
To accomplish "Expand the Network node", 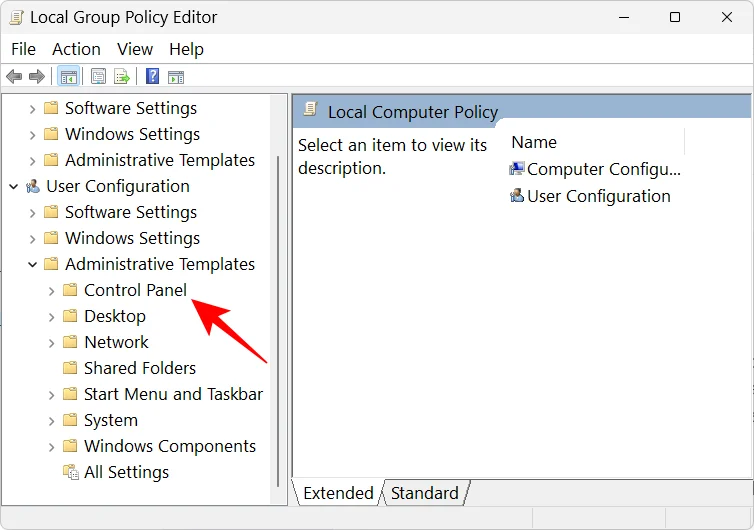I will (x=51, y=343).
